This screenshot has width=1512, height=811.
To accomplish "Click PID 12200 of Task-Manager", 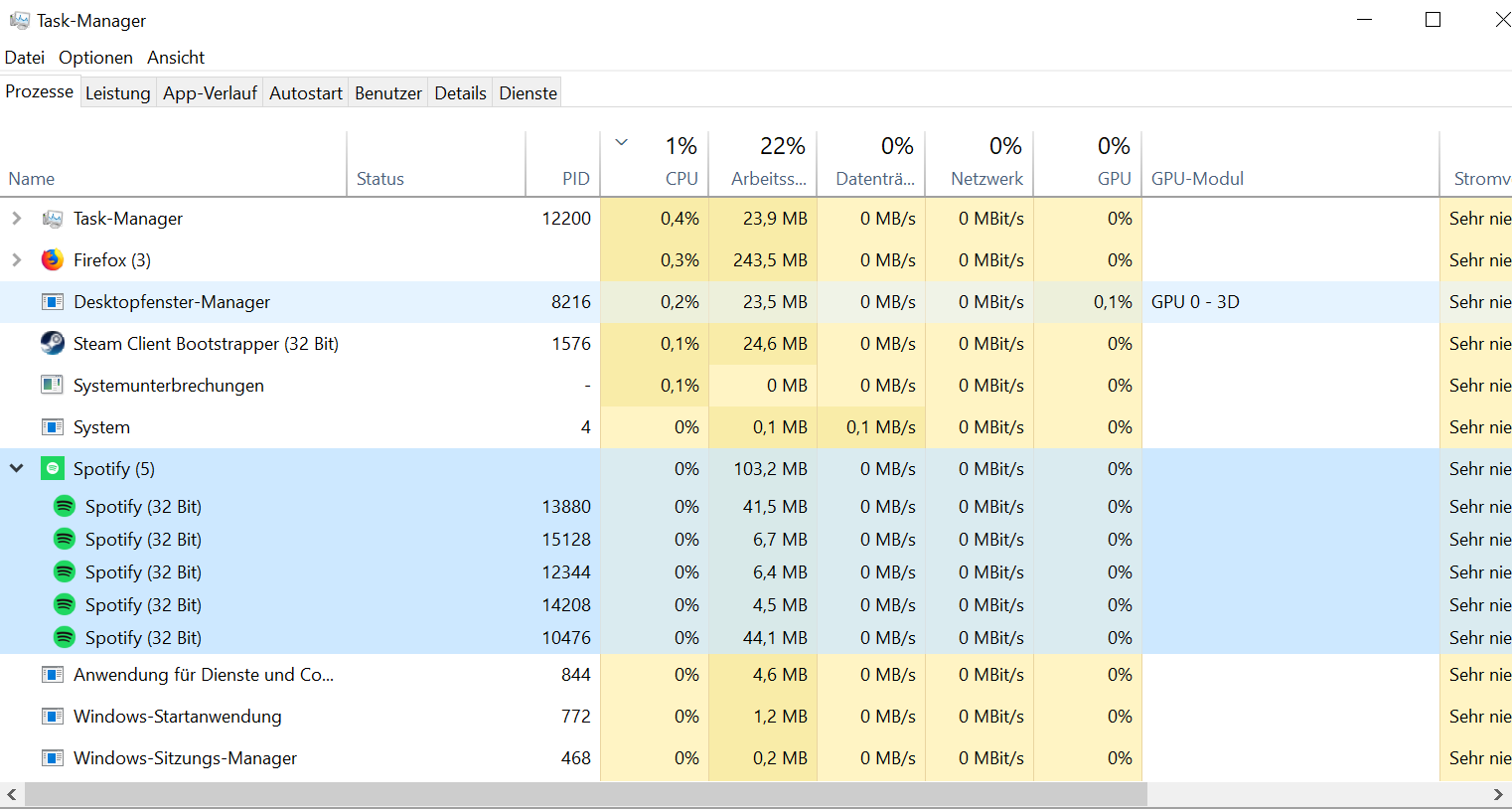I will click(x=566, y=219).
